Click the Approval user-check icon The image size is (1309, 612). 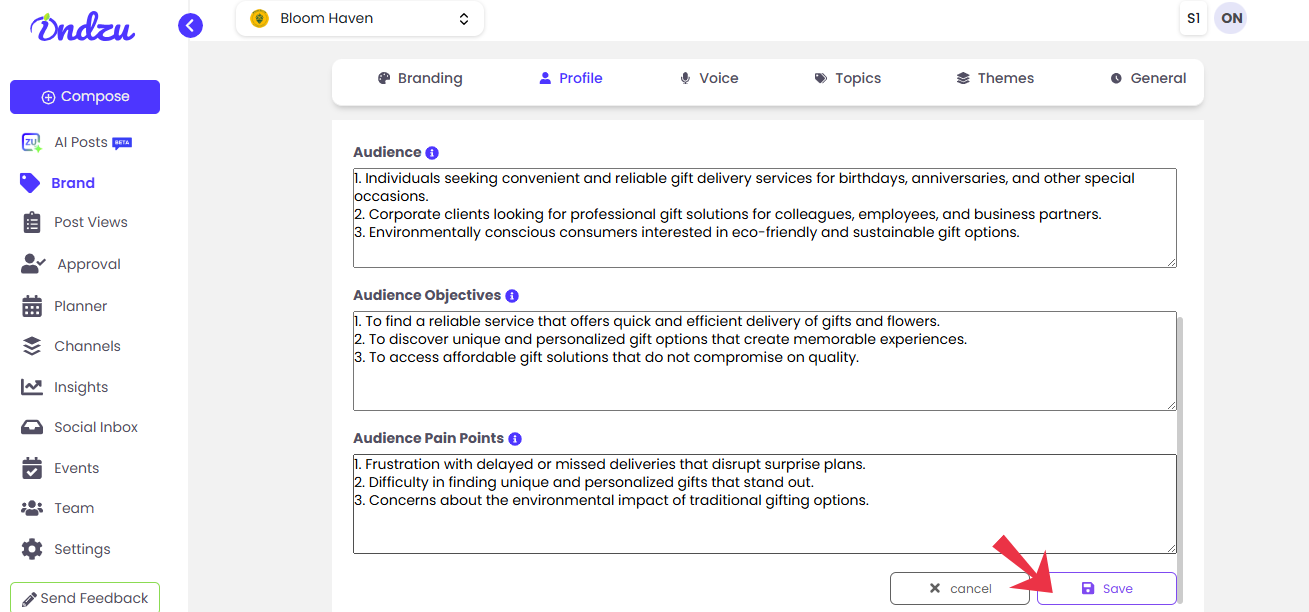click(33, 264)
